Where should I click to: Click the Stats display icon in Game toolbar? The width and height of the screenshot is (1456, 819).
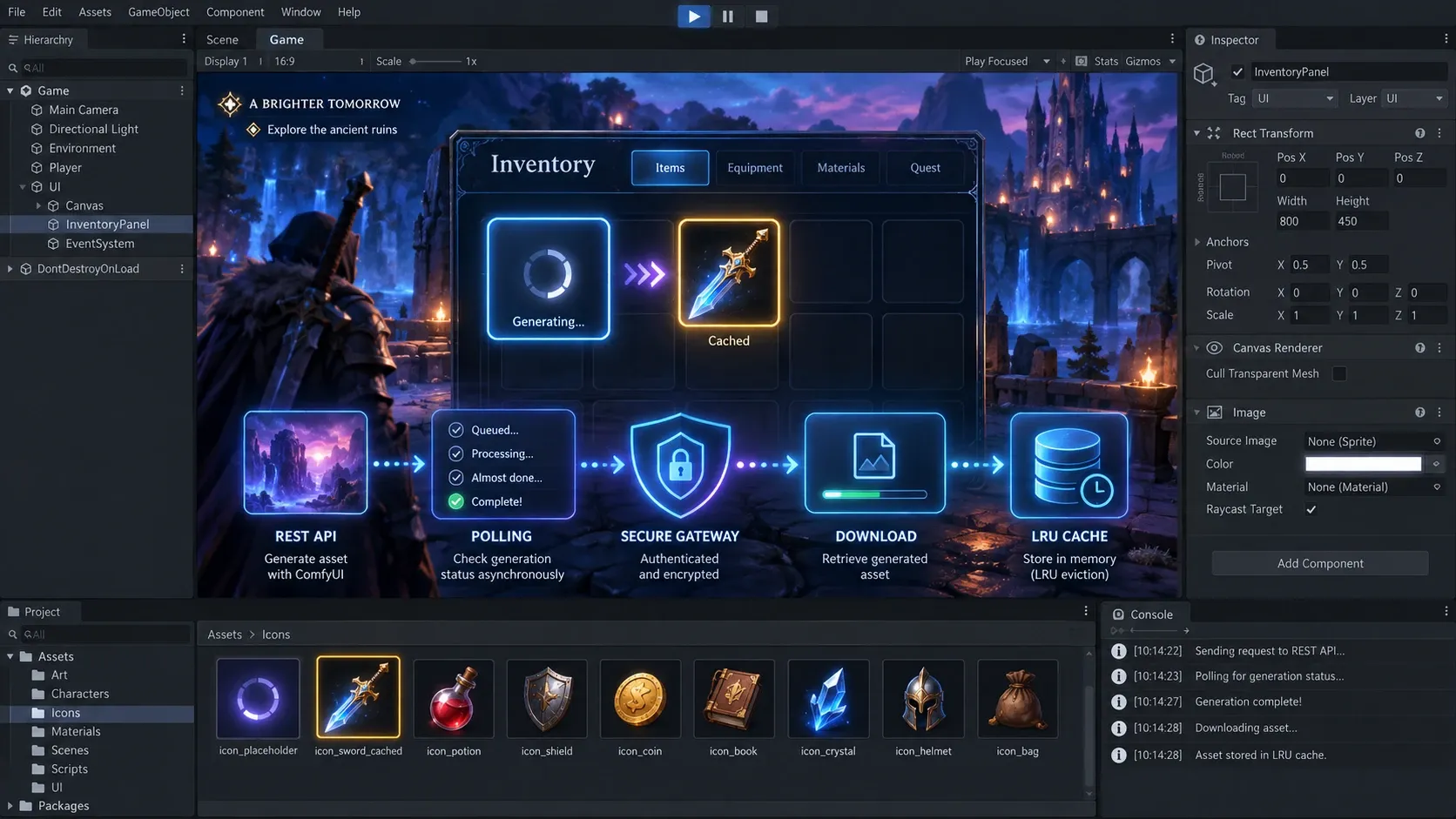pos(1081,61)
